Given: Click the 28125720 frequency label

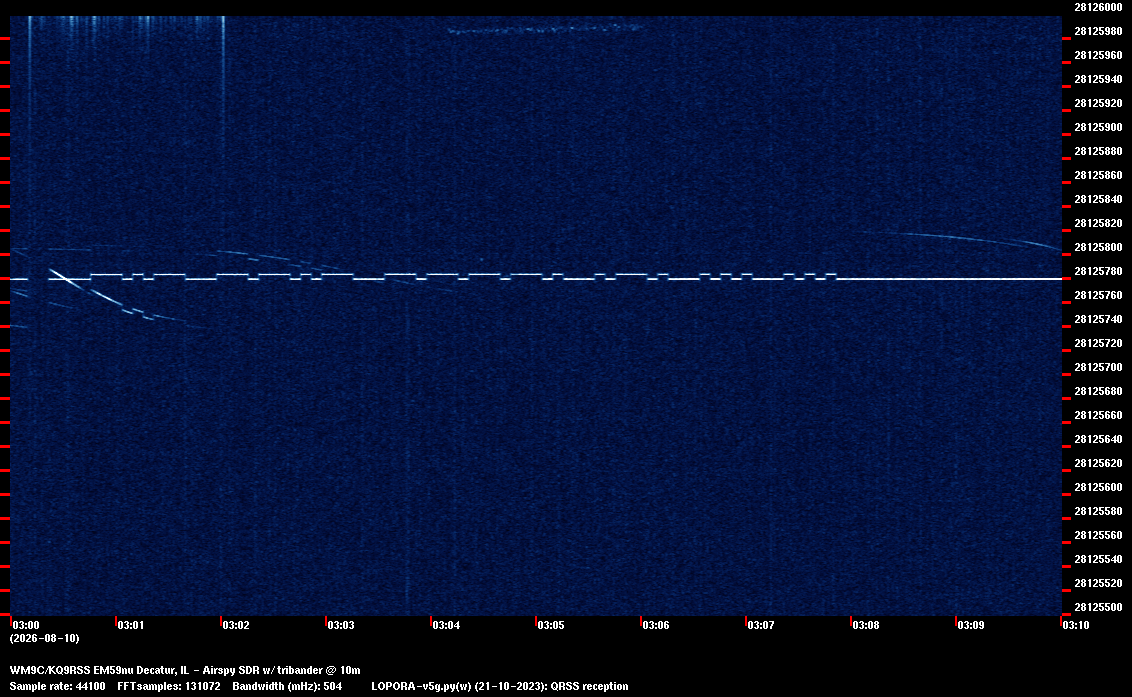Looking at the screenshot, I should pyautogui.click(x=1098, y=343).
